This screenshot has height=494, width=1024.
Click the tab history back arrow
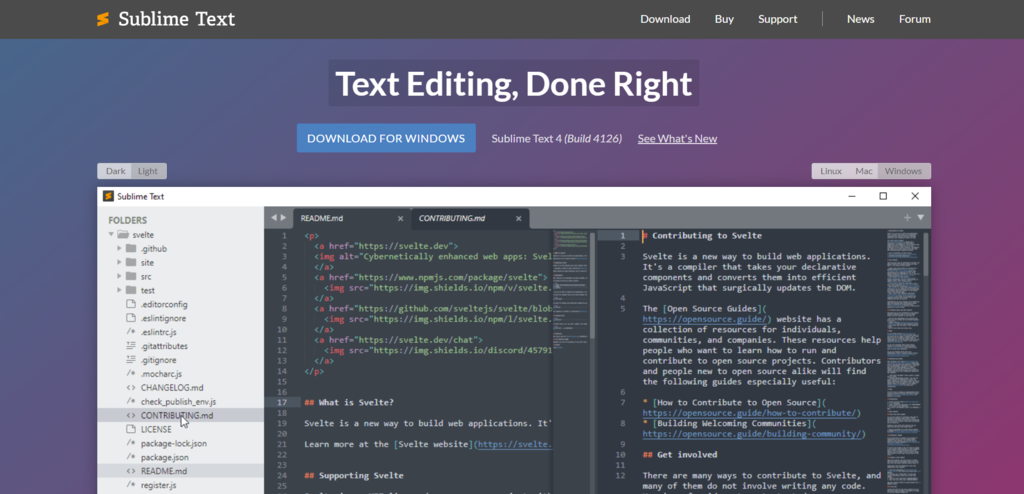(x=274, y=217)
